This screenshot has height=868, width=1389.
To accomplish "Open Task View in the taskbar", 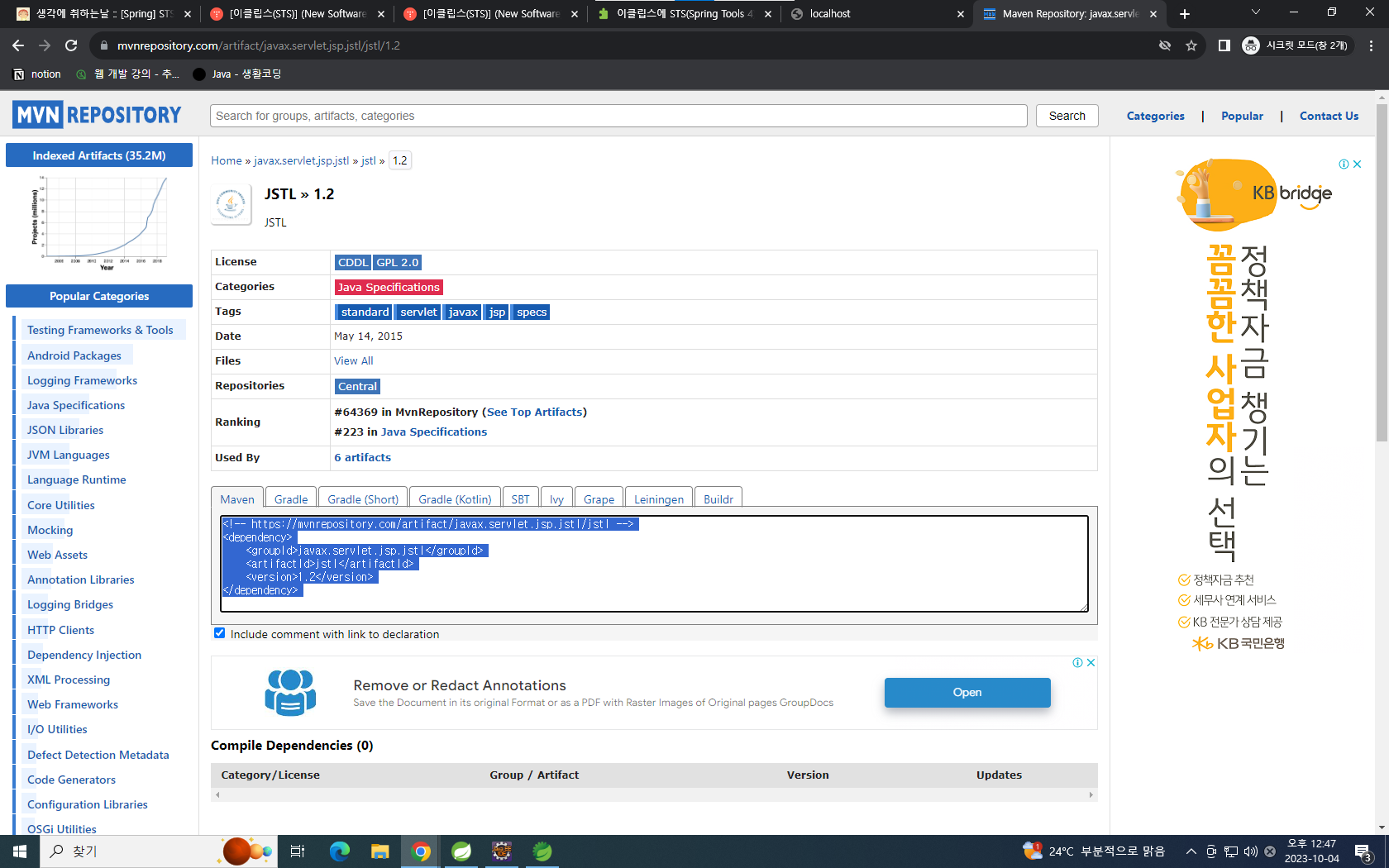I will click(x=298, y=851).
